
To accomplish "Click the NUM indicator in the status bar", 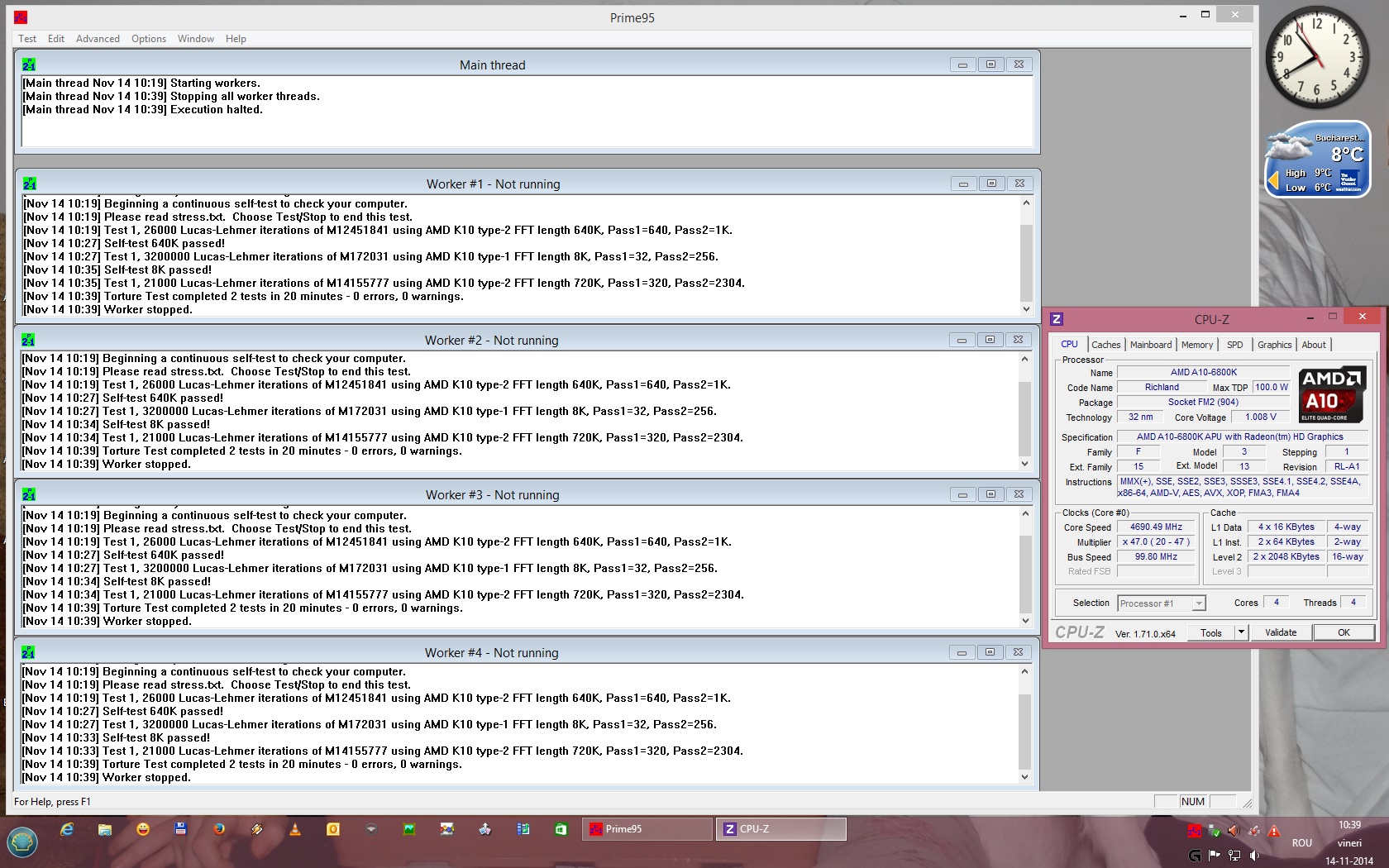I will click(1192, 802).
